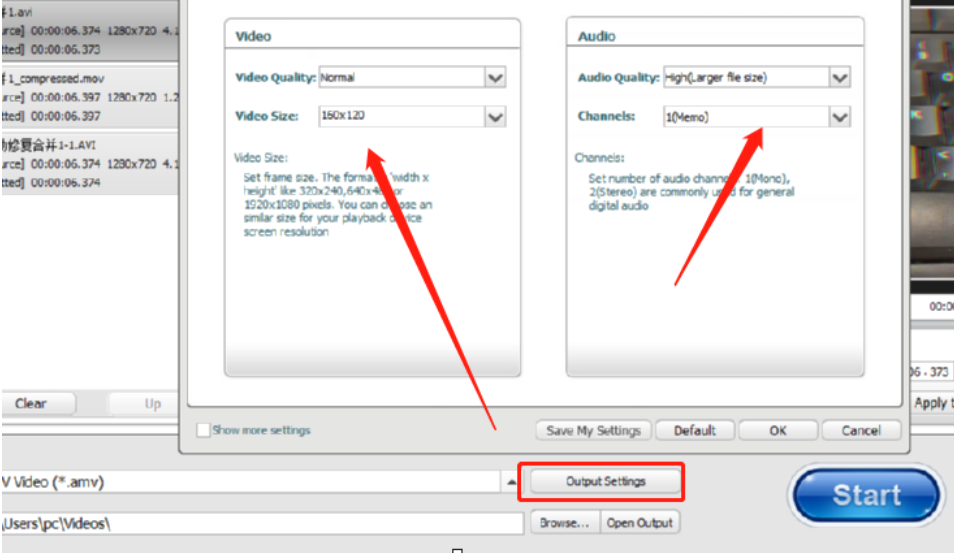Viewport: 954px width, 553px height.
Task: Dismiss the dialog with Cancel
Action: (x=861, y=431)
